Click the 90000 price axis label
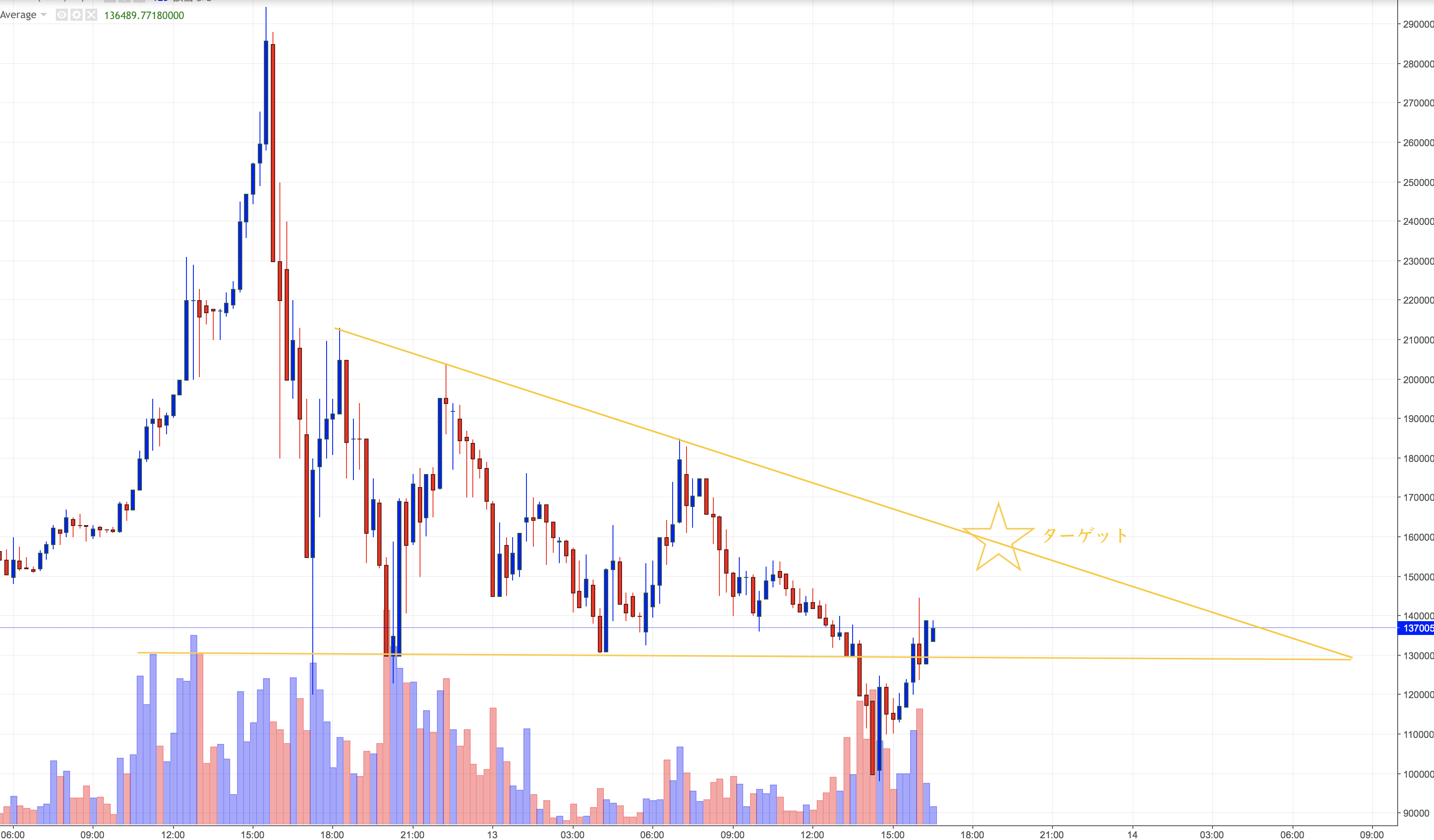 1417,813
